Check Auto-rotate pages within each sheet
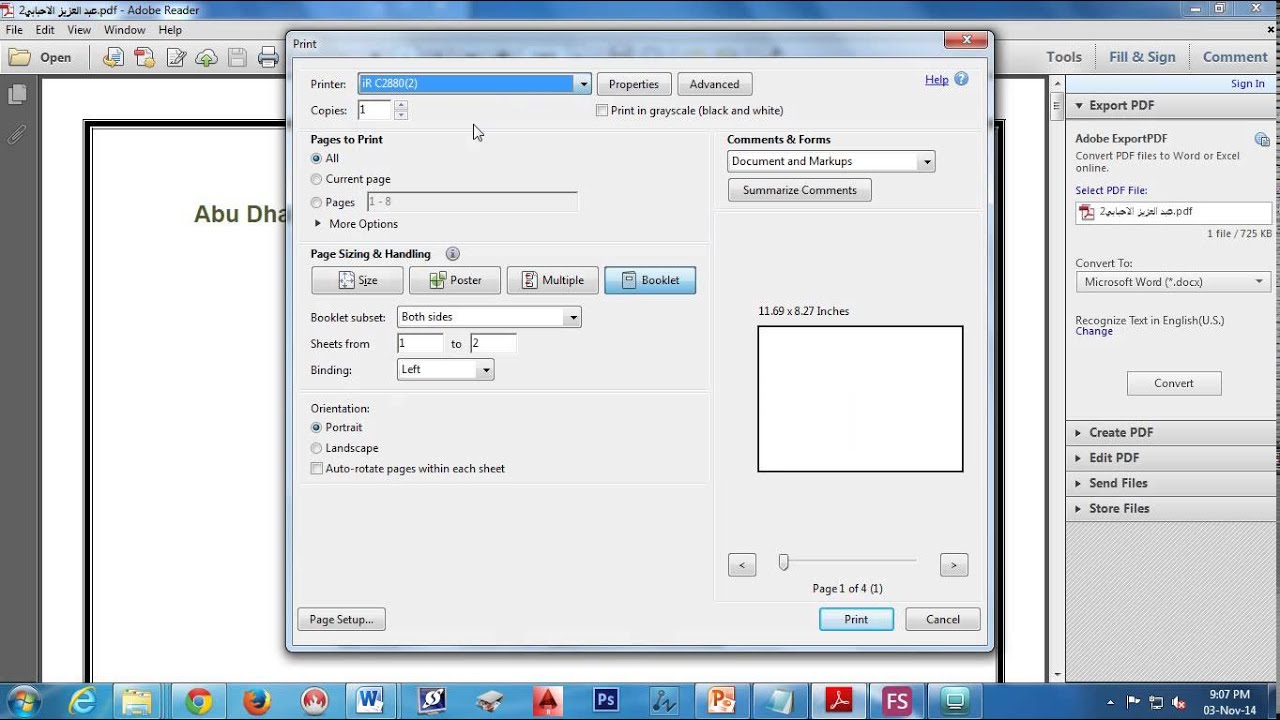The height and width of the screenshot is (720, 1280). [x=317, y=468]
